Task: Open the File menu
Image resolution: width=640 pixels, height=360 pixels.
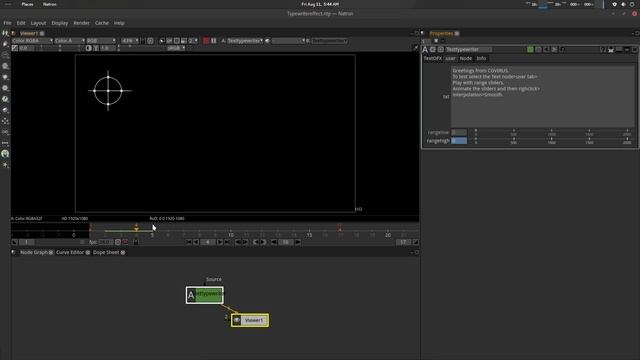Action: tap(7, 23)
